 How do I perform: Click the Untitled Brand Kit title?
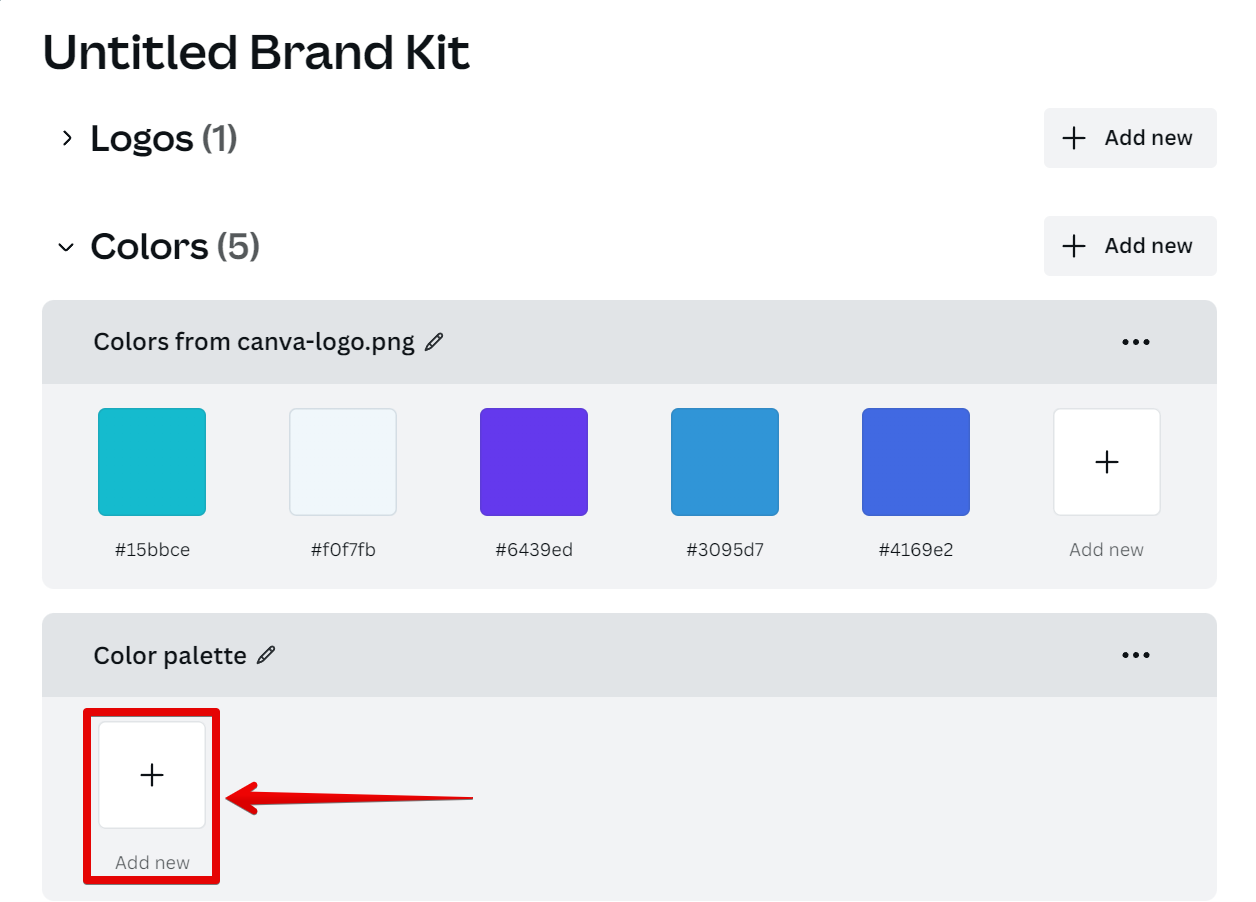coord(256,52)
